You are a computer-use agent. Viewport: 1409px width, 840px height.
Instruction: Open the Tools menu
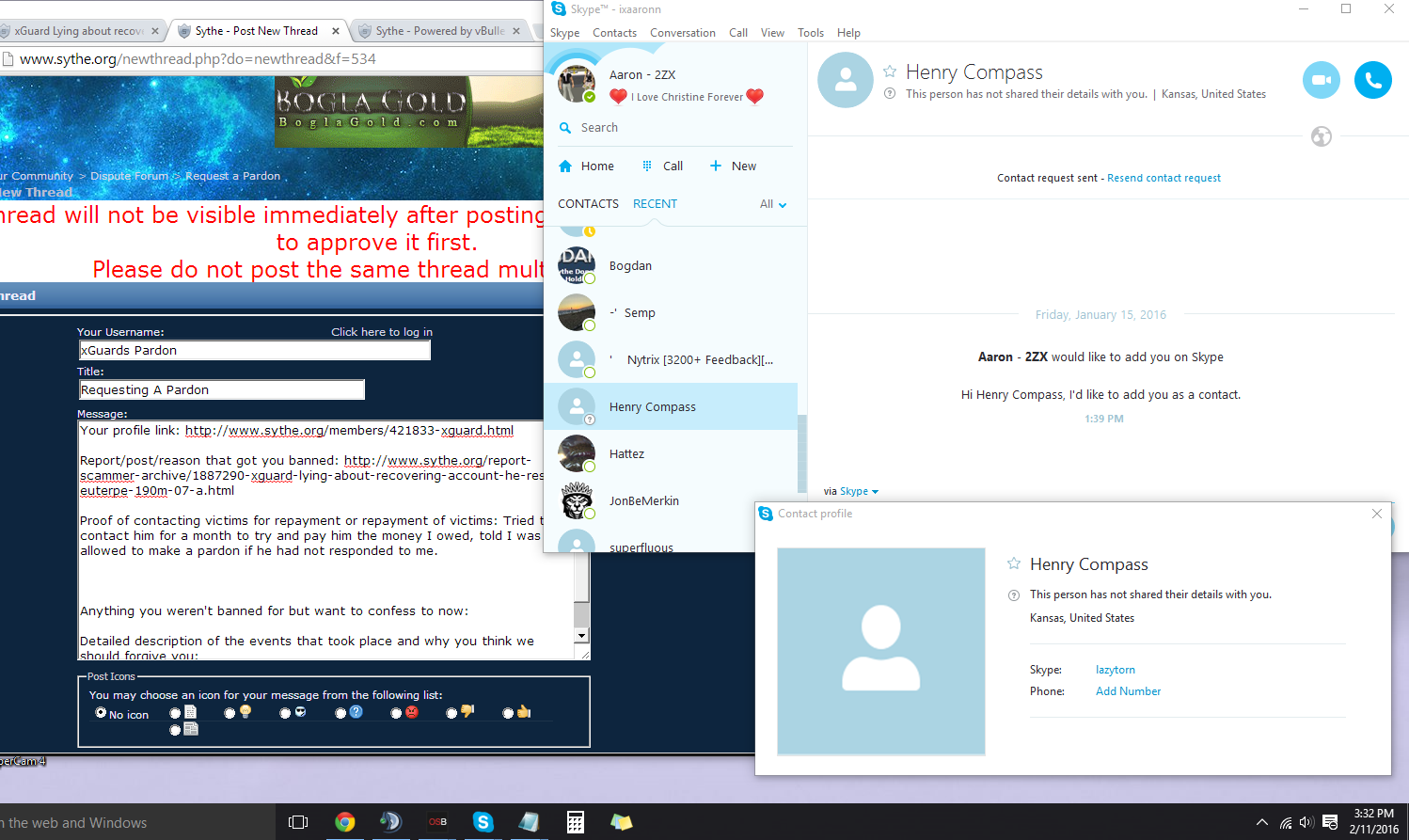(x=811, y=33)
